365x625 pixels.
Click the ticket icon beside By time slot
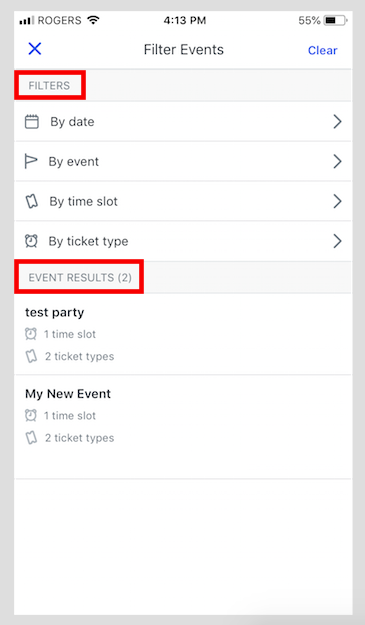click(x=32, y=201)
